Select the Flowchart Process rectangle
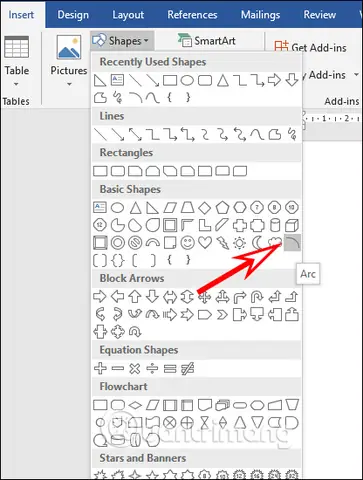Viewport: 363px width, 480px height. pos(100,405)
